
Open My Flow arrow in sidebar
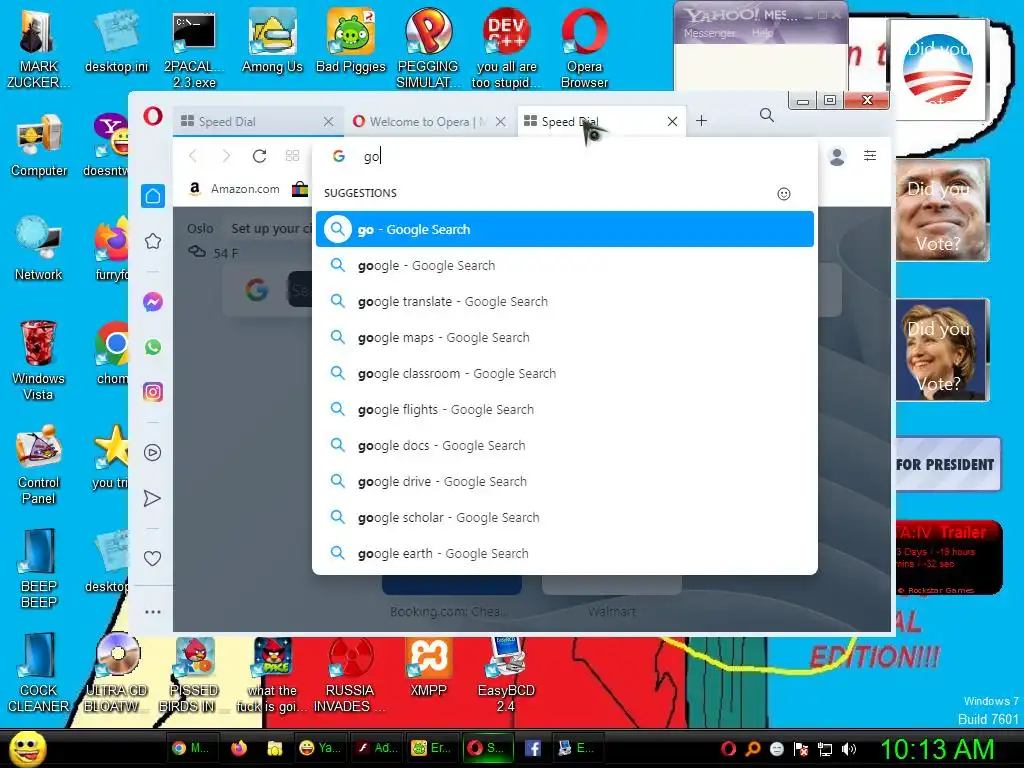point(152,498)
